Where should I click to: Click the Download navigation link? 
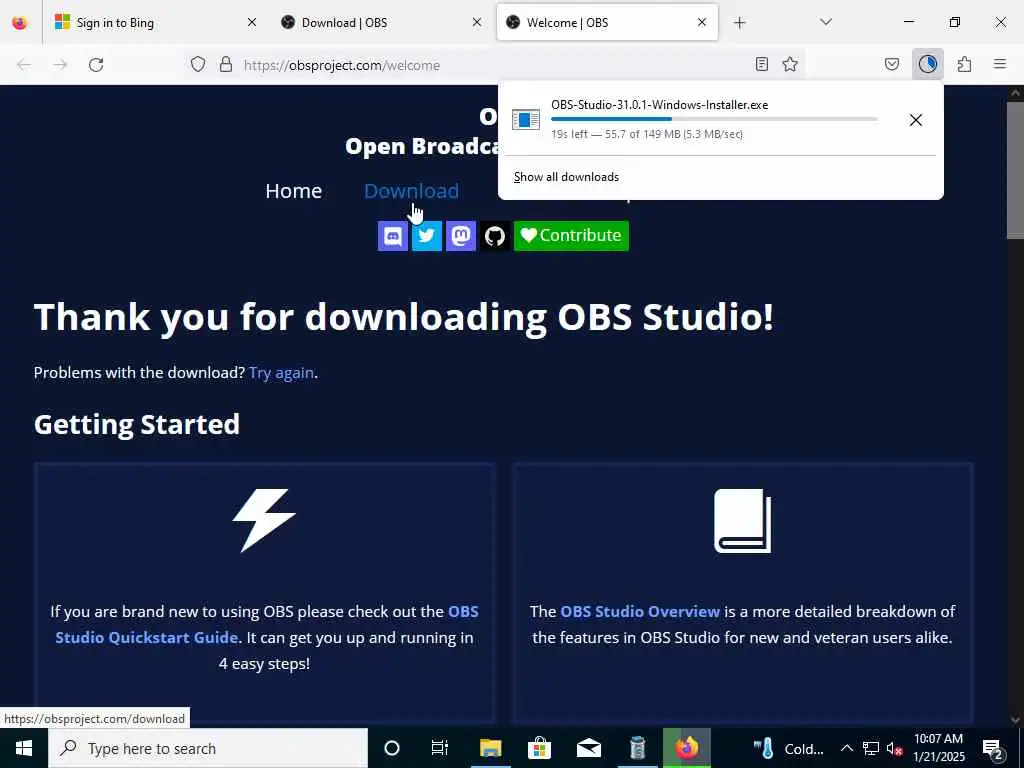point(411,191)
